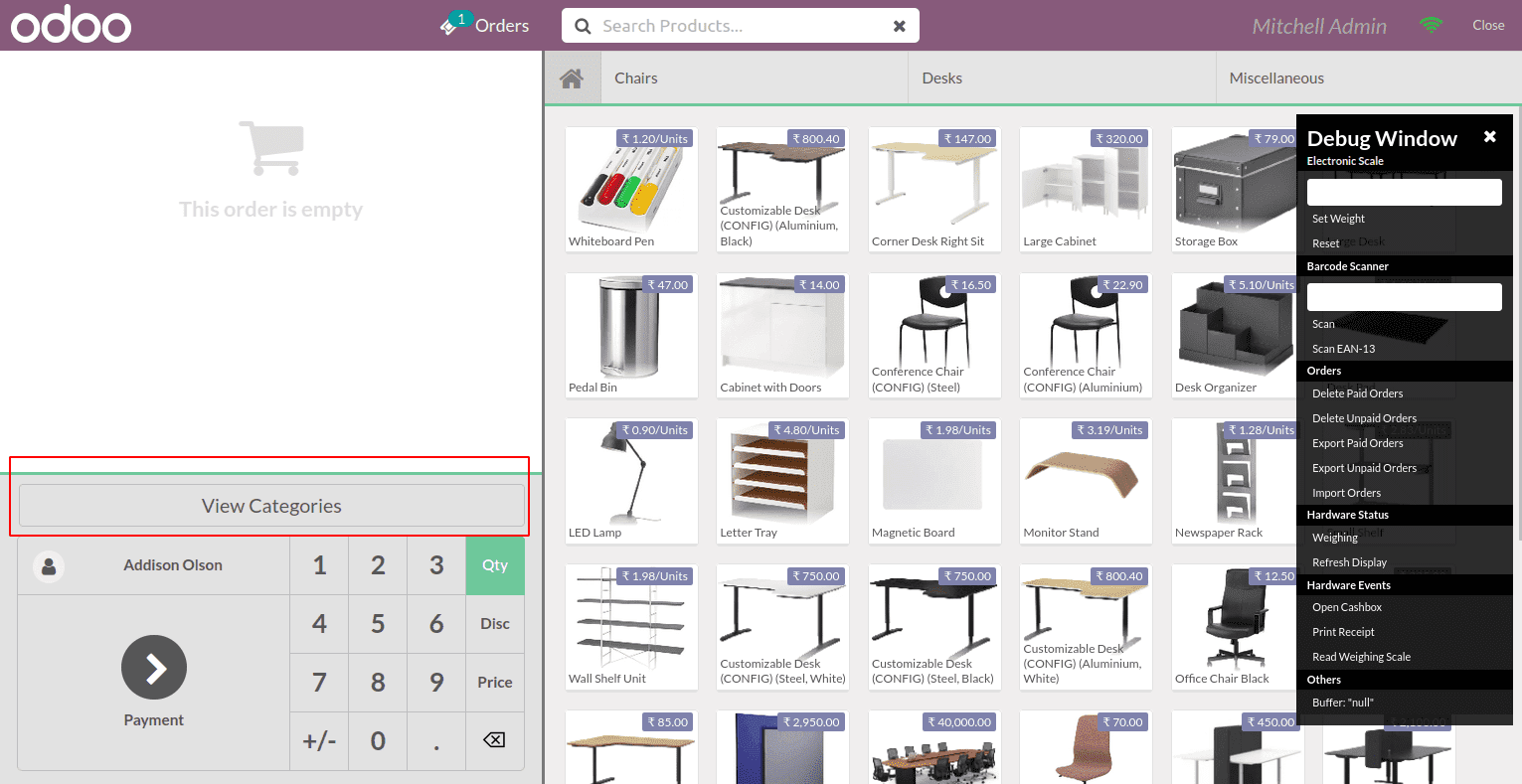Add Conference Chair (CONFIG) (Aluminium)
The width and height of the screenshot is (1522, 784).
[x=1087, y=335]
